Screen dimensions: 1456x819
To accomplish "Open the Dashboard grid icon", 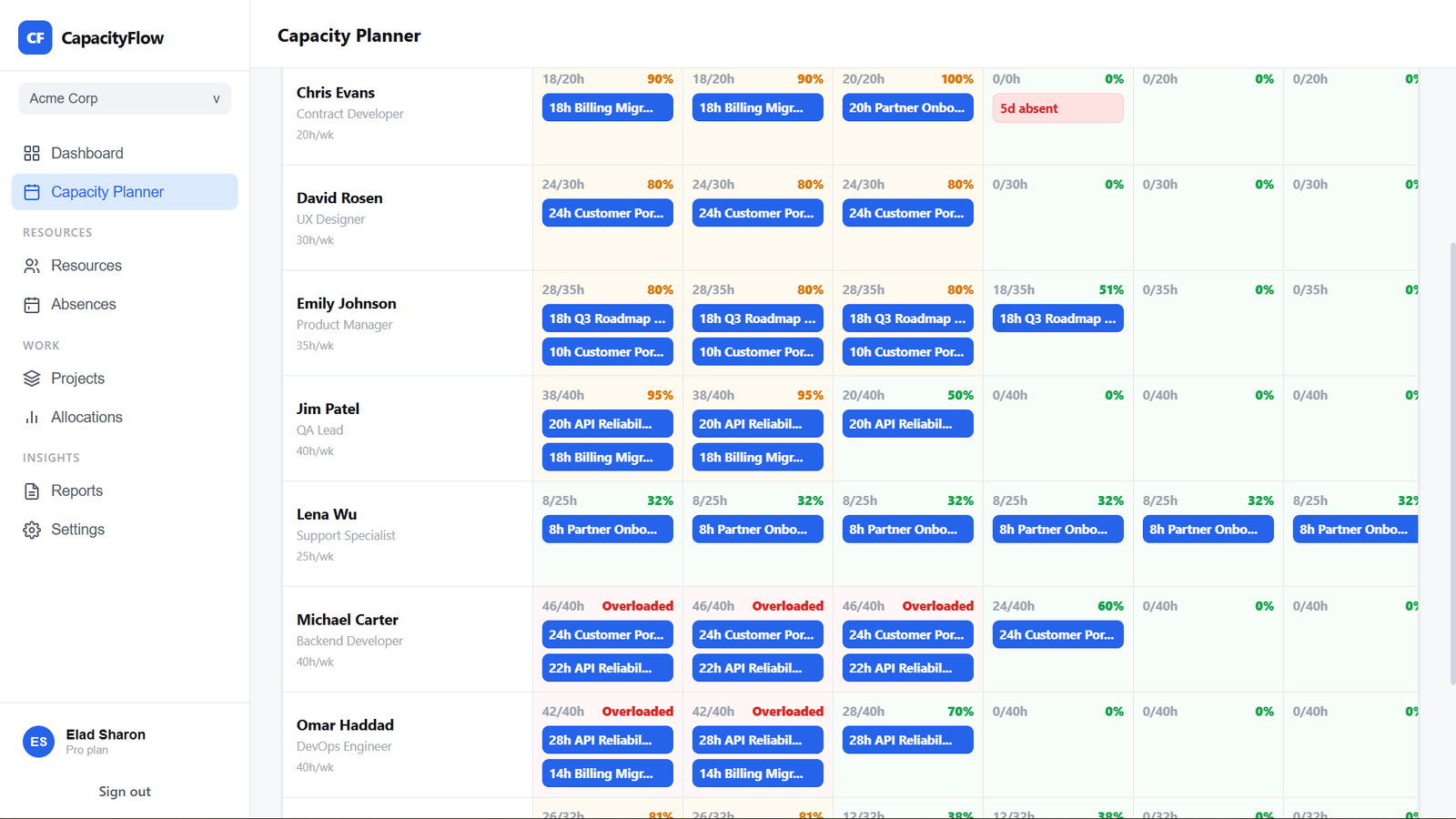I will (32, 153).
